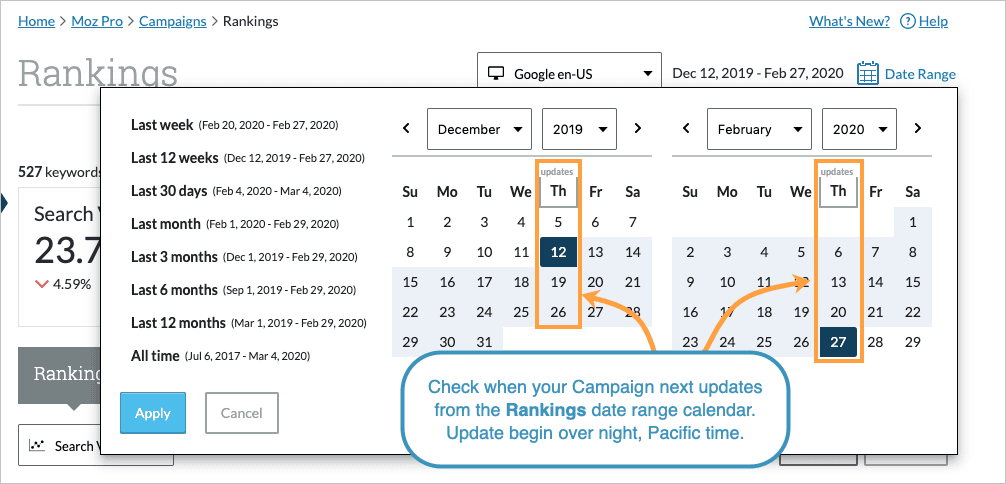Click the monitor icon beside Google en-US

(x=495, y=73)
